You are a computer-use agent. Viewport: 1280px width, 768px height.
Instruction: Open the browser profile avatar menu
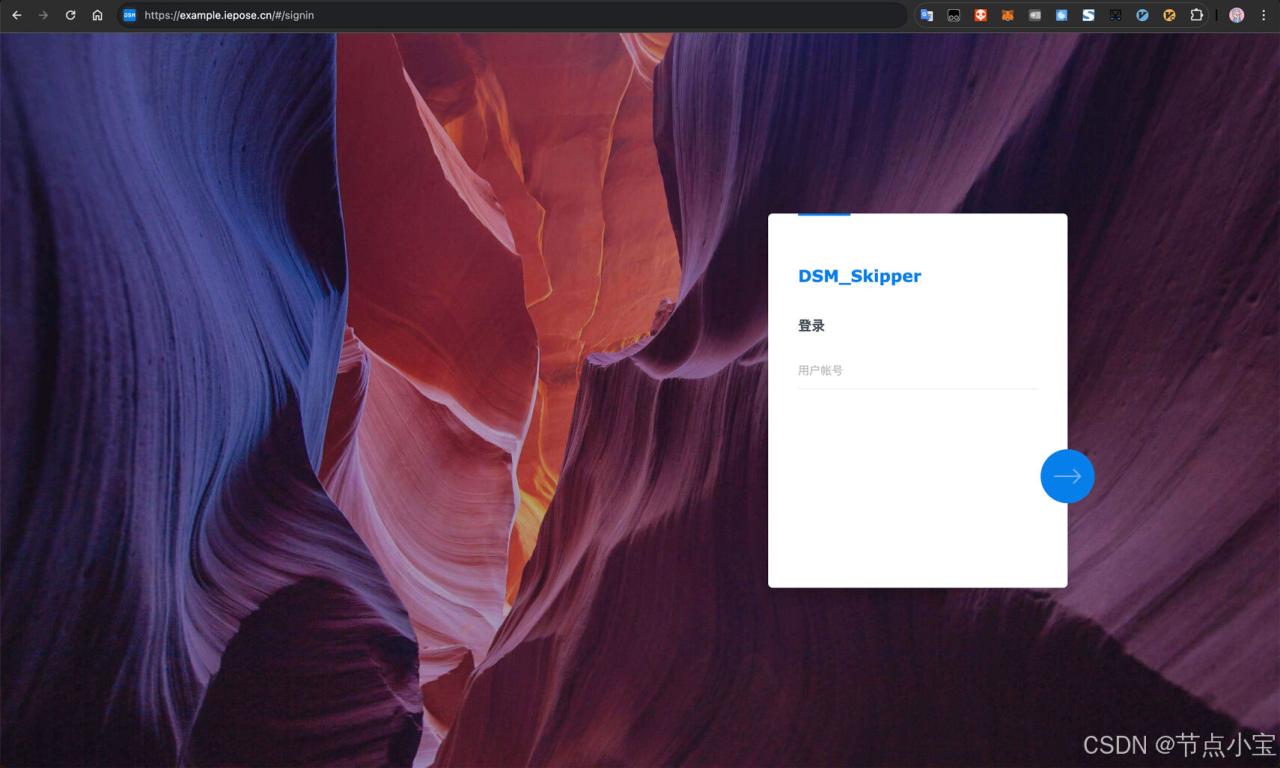[x=1236, y=15]
